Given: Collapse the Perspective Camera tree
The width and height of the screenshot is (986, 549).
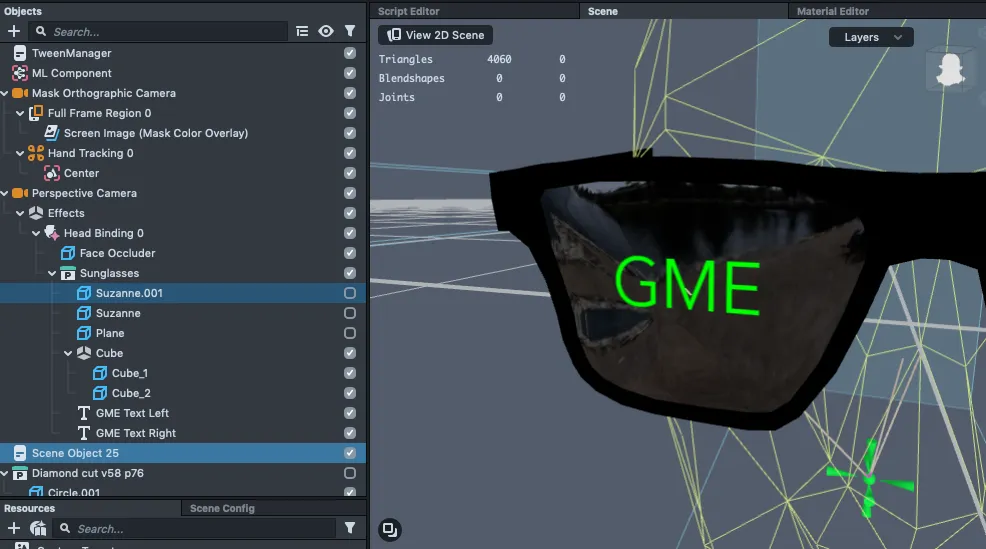Looking at the screenshot, I should point(4,193).
